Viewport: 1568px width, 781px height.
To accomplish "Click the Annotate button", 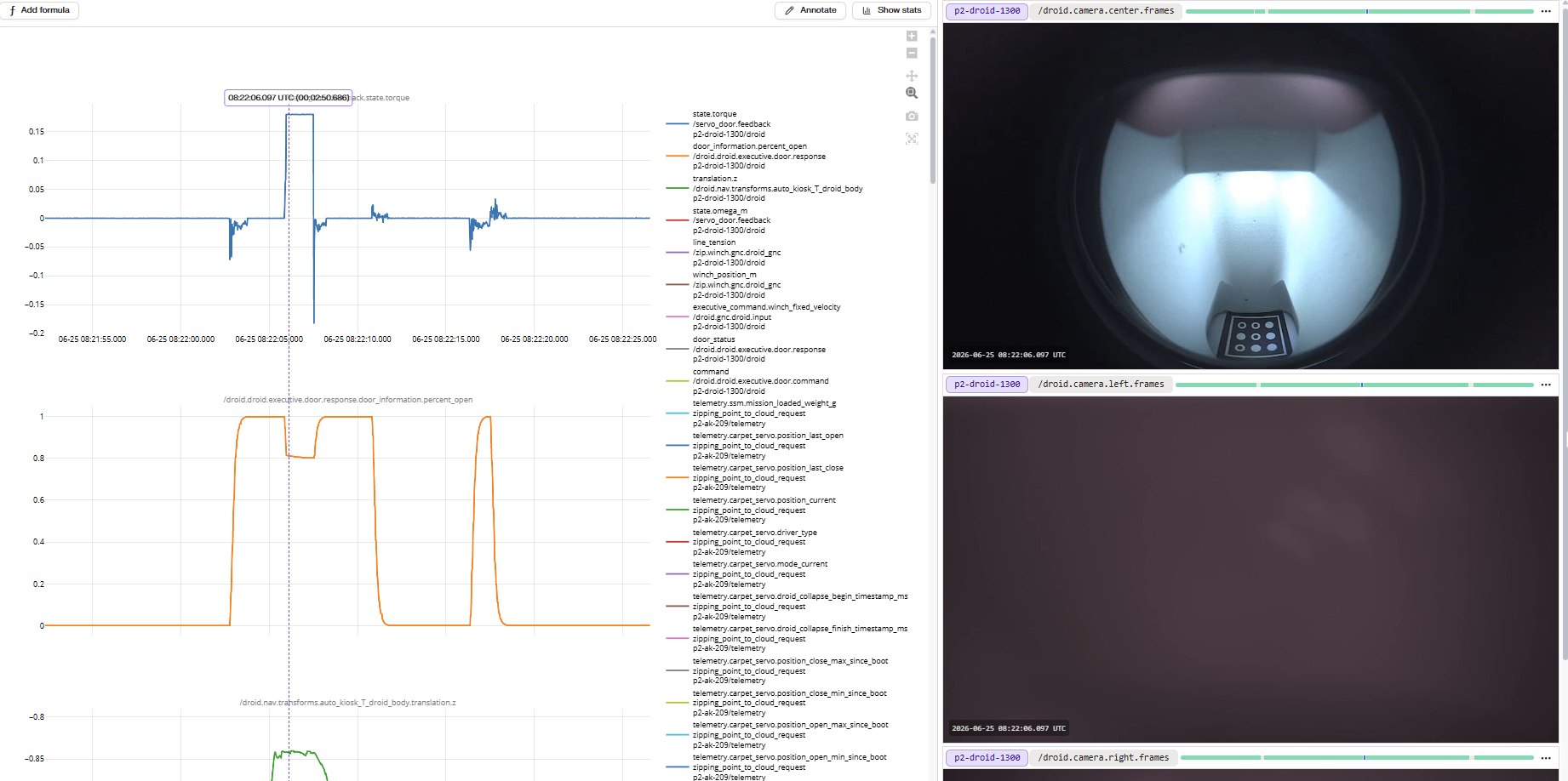I will 810,10.
